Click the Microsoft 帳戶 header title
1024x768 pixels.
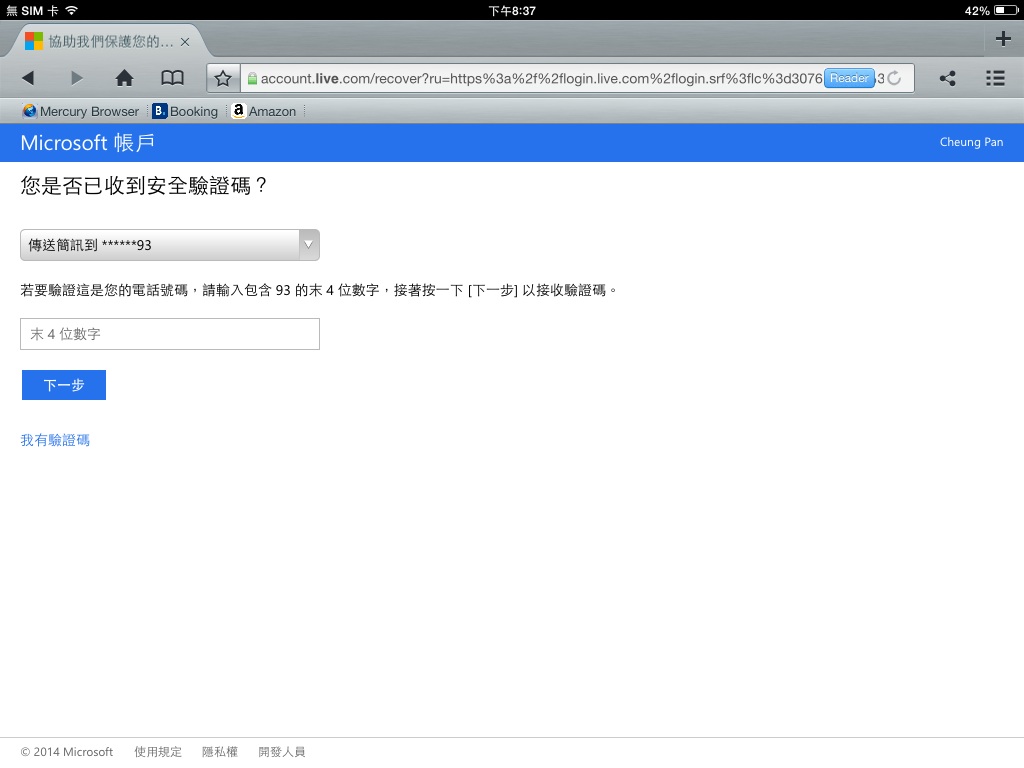[x=88, y=142]
